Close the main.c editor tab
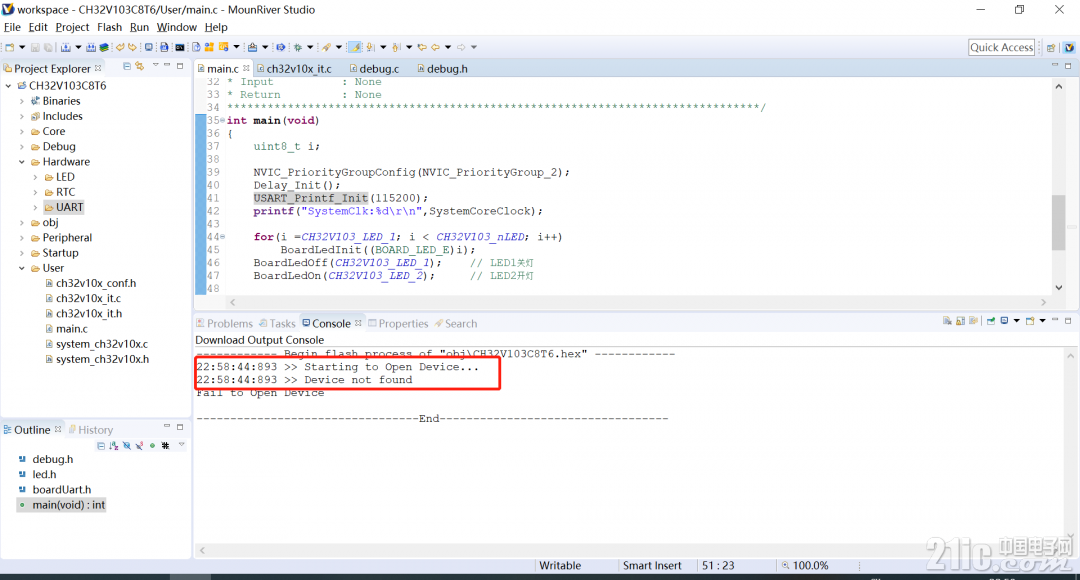Viewport: 1080px width, 580px height. coord(246,68)
